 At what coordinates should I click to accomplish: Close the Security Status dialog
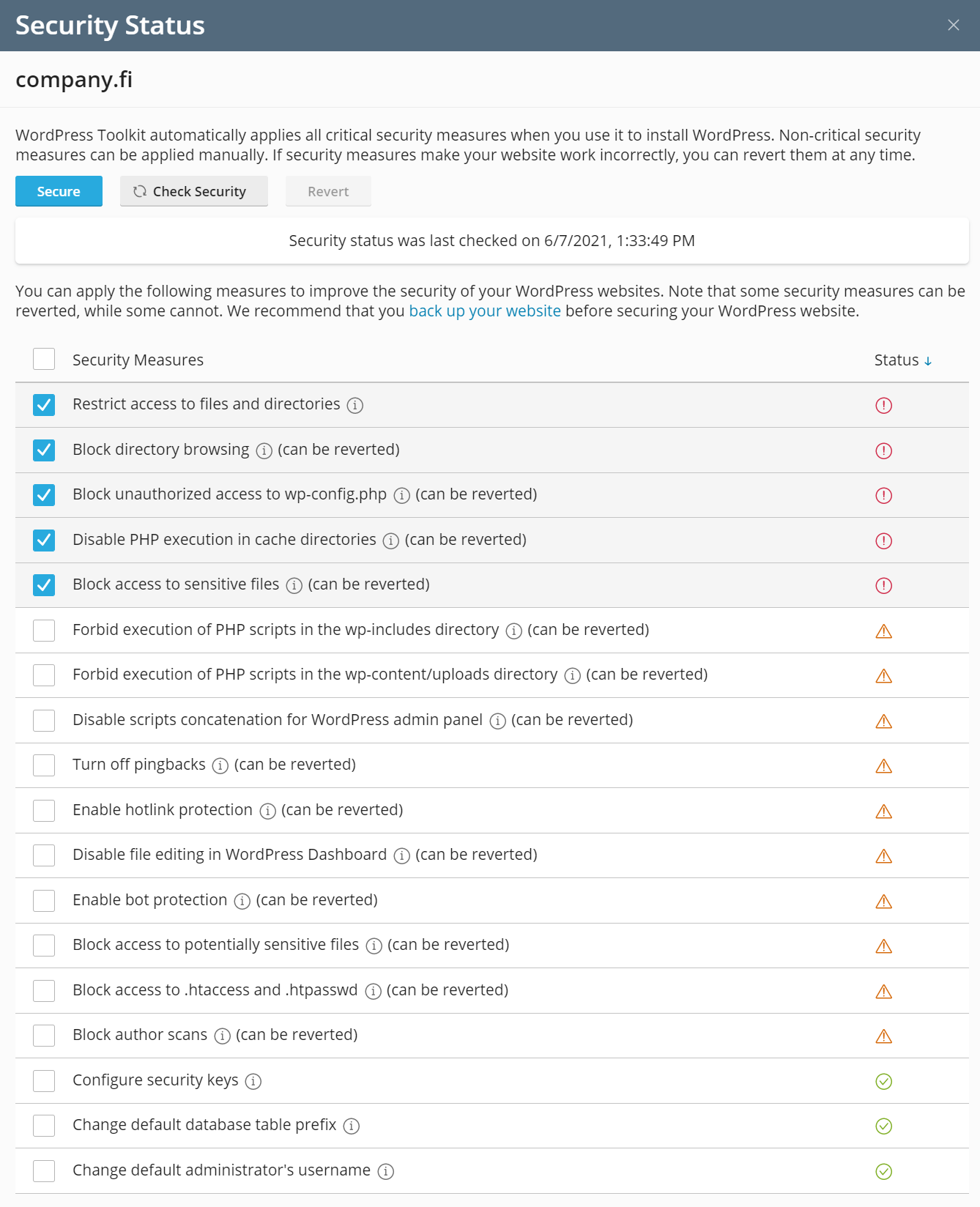[x=954, y=25]
